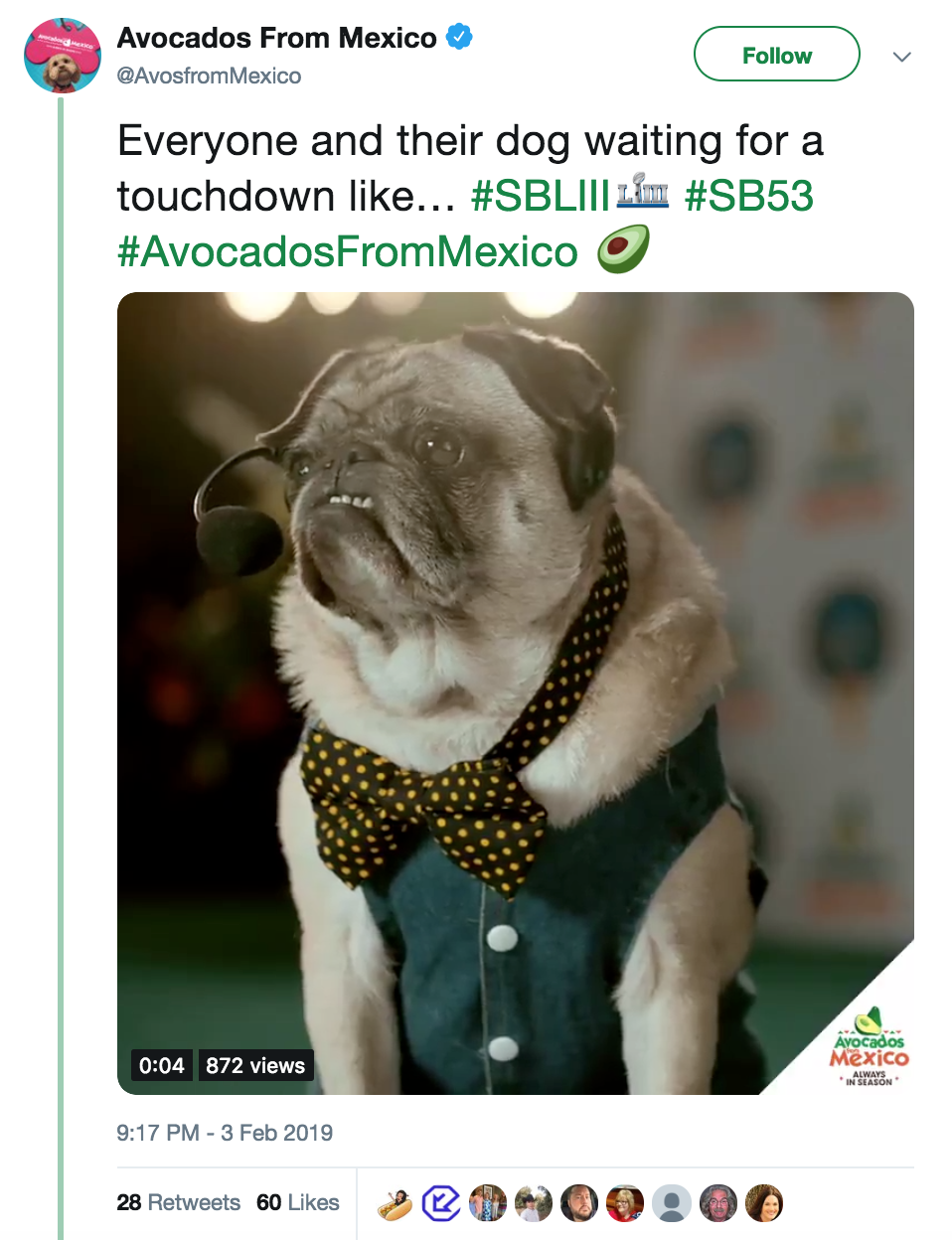Click the avocado emoji icon
The height and width of the screenshot is (1240, 952).
(623, 248)
